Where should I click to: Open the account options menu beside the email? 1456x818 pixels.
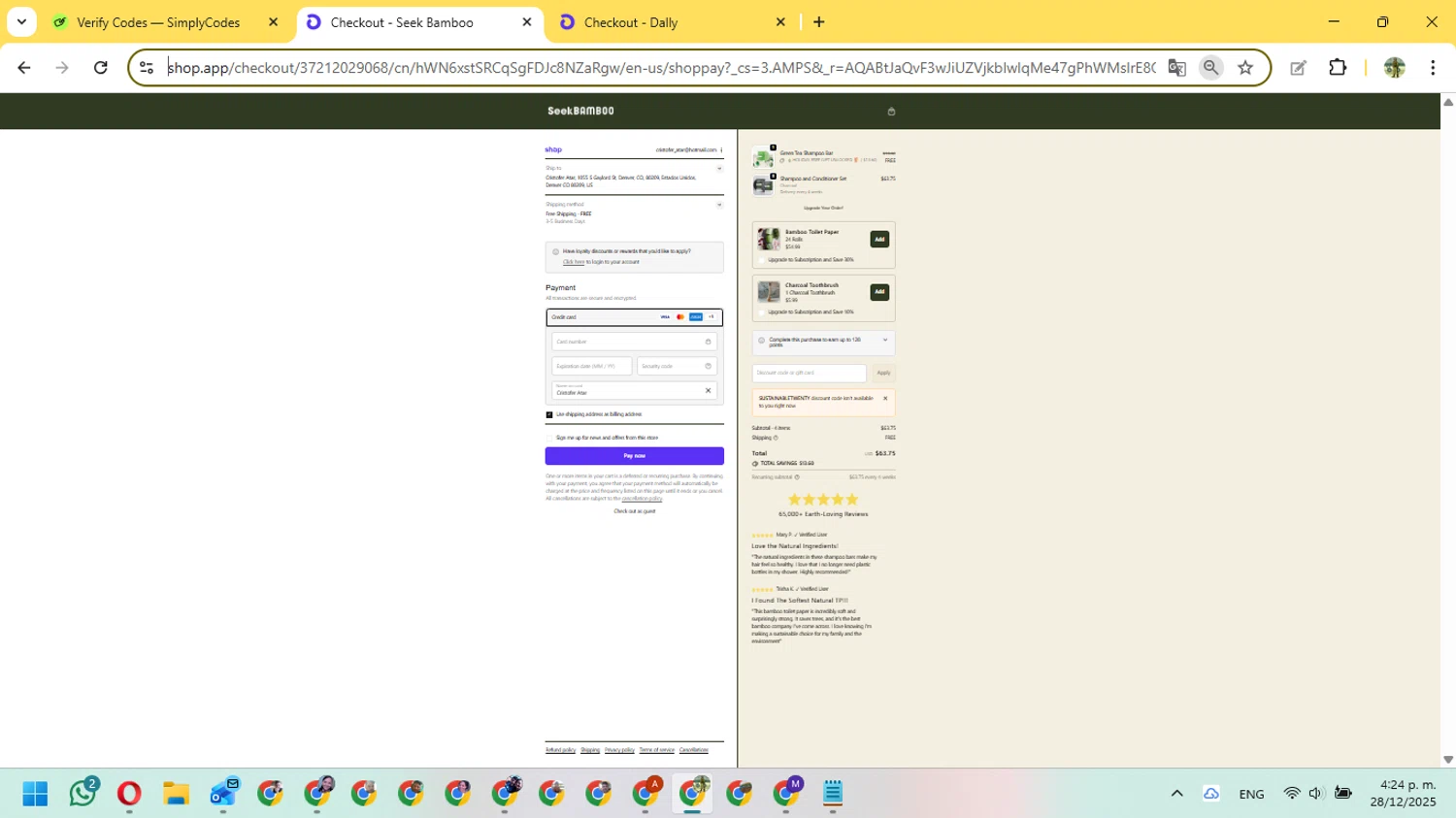721,150
